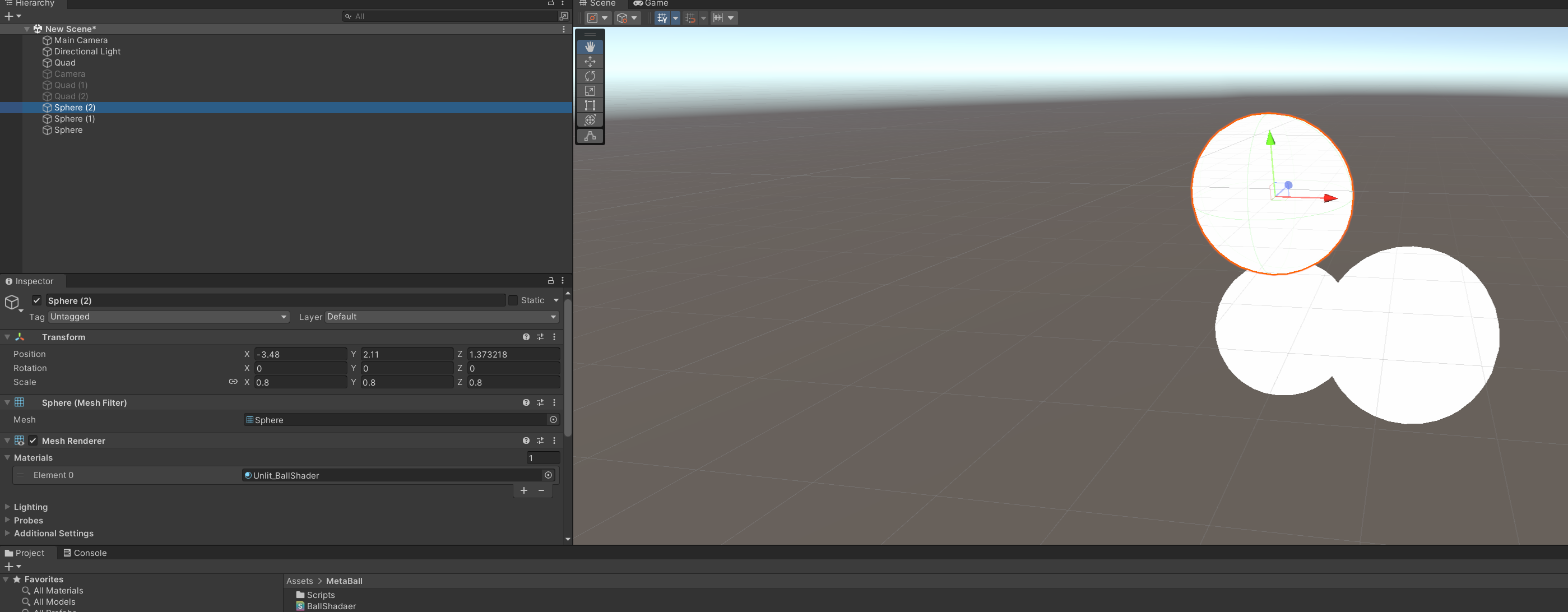Click the Hierarchy search field
This screenshot has height=612, width=1568.
click(x=451, y=16)
